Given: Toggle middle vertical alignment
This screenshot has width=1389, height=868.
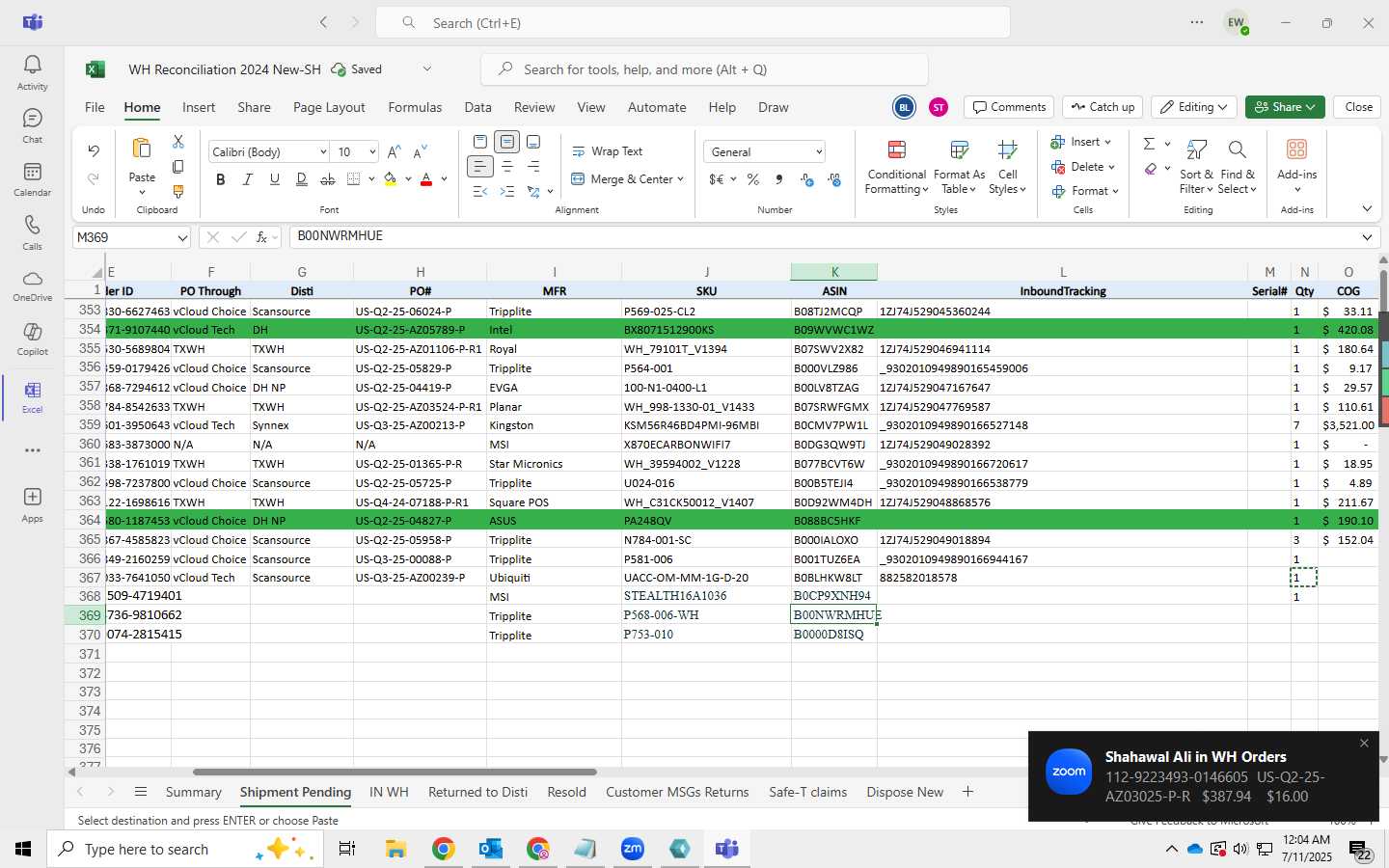Looking at the screenshot, I should (x=506, y=142).
